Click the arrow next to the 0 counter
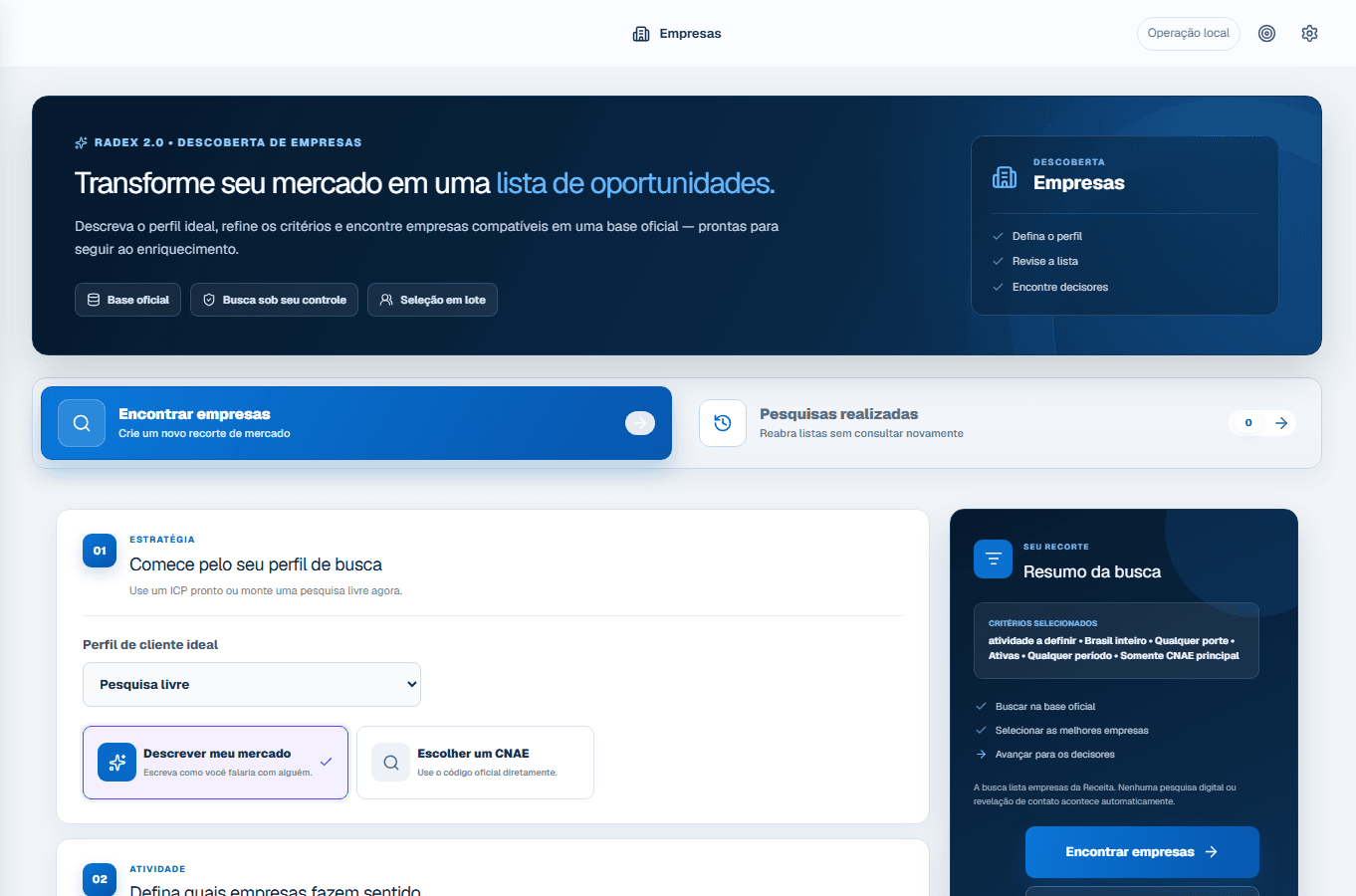Image resolution: width=1356 pixels, height=896 pixels. coord(1281,423)
